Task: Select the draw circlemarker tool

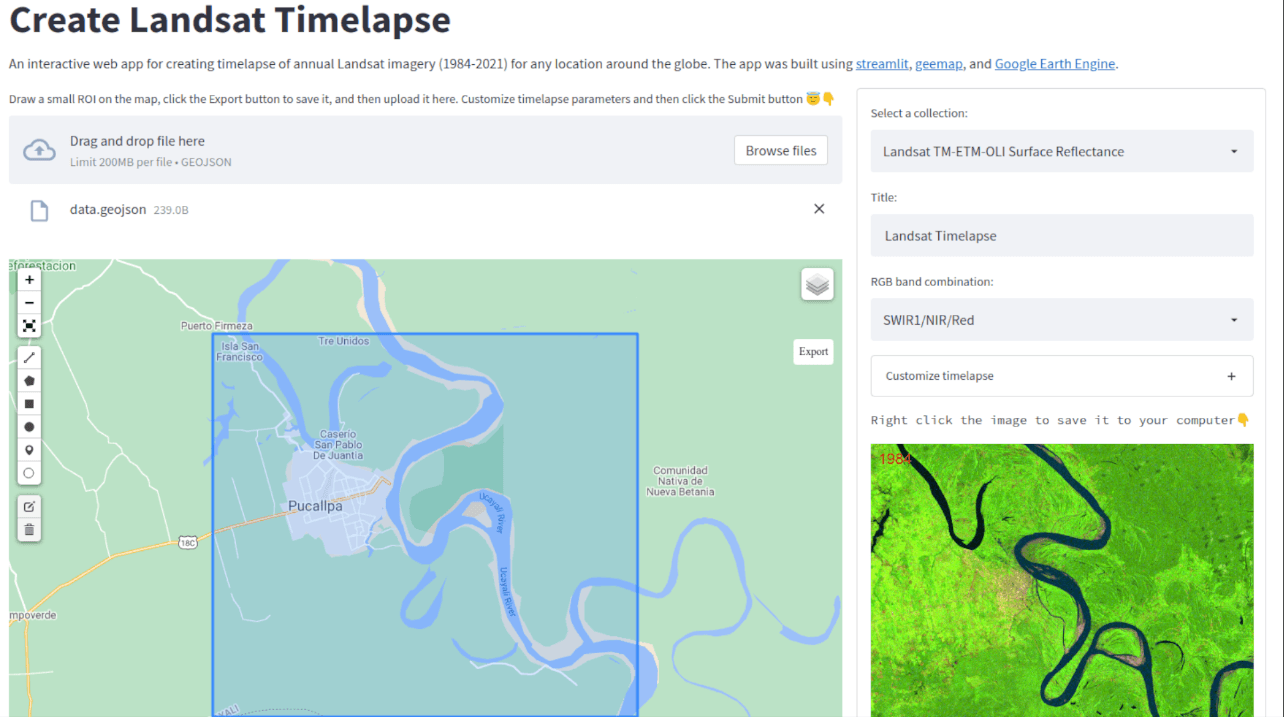Action: 29,472
